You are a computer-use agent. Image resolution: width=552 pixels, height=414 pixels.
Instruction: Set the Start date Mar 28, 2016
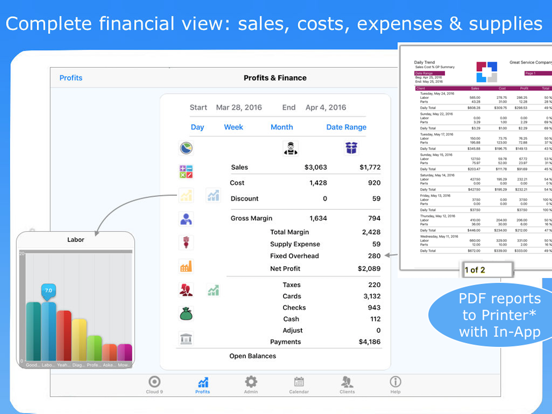pyautogui.click(x=239, y=107)
